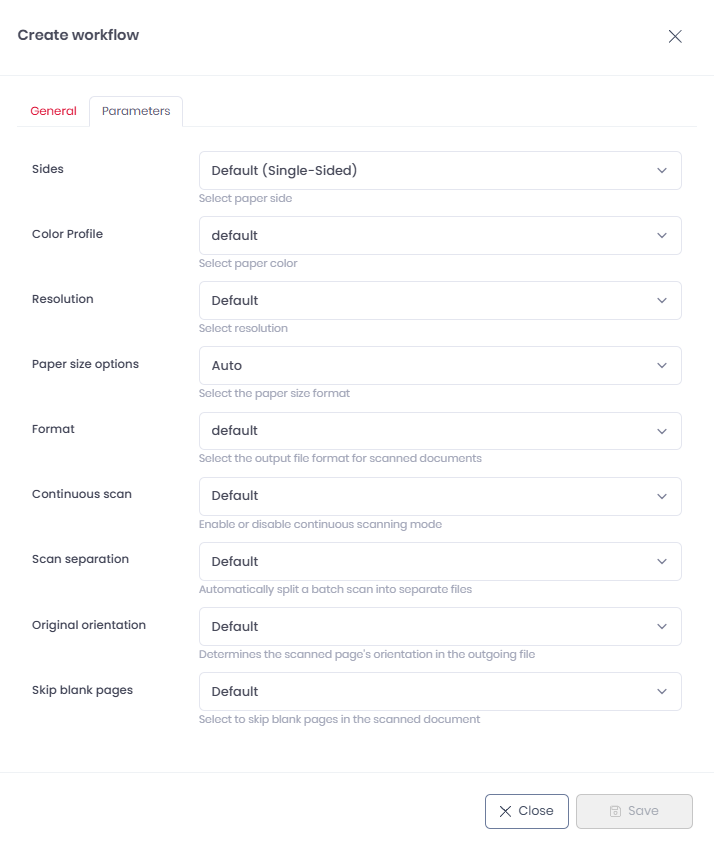Expand the Original orientation dropdown
This screenshot has width=714, height=846.
coord(440,627)
